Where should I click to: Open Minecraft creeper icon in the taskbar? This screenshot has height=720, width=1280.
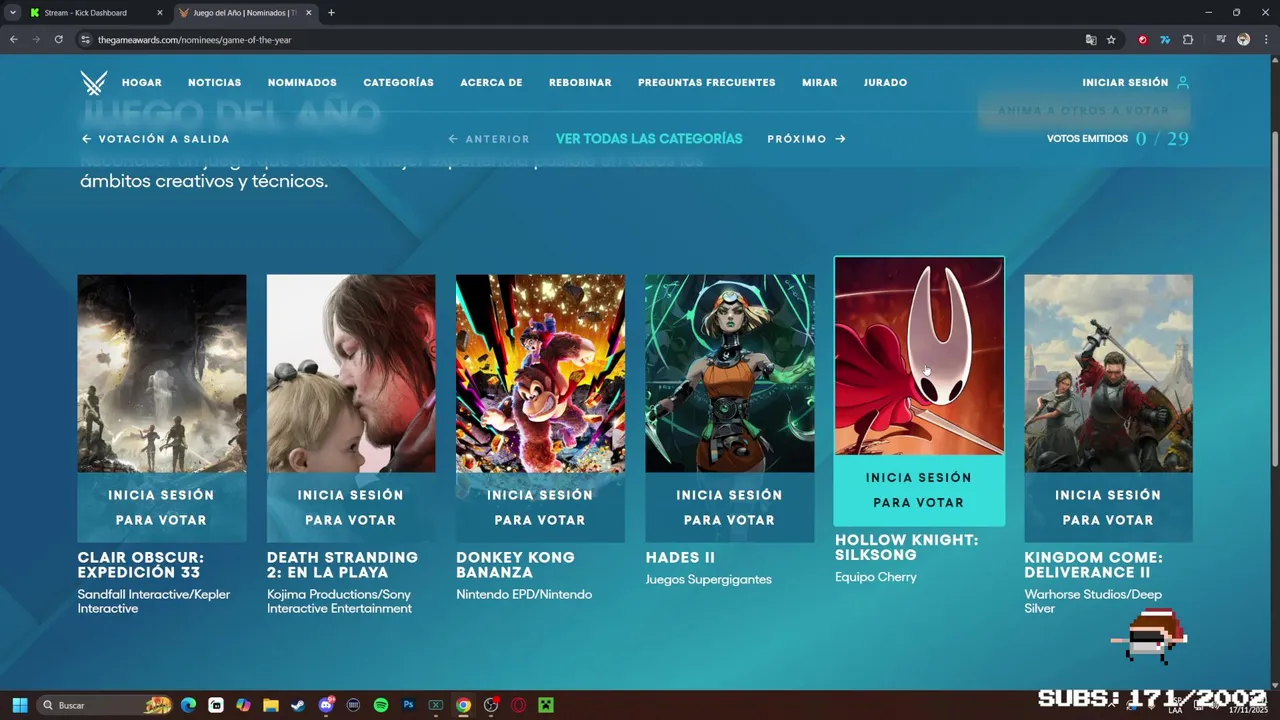546,705
